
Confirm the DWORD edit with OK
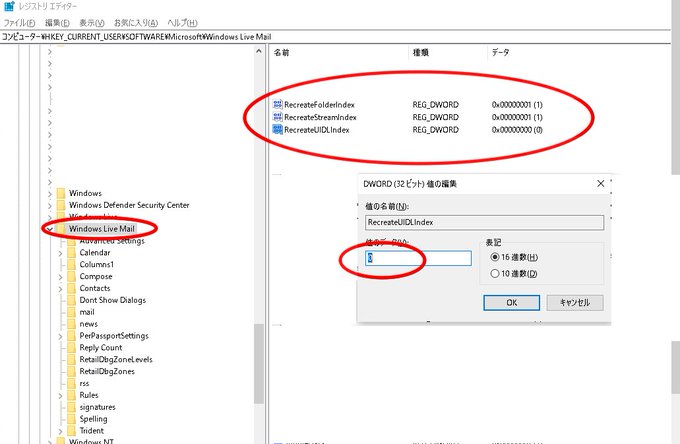pos(512,303)
